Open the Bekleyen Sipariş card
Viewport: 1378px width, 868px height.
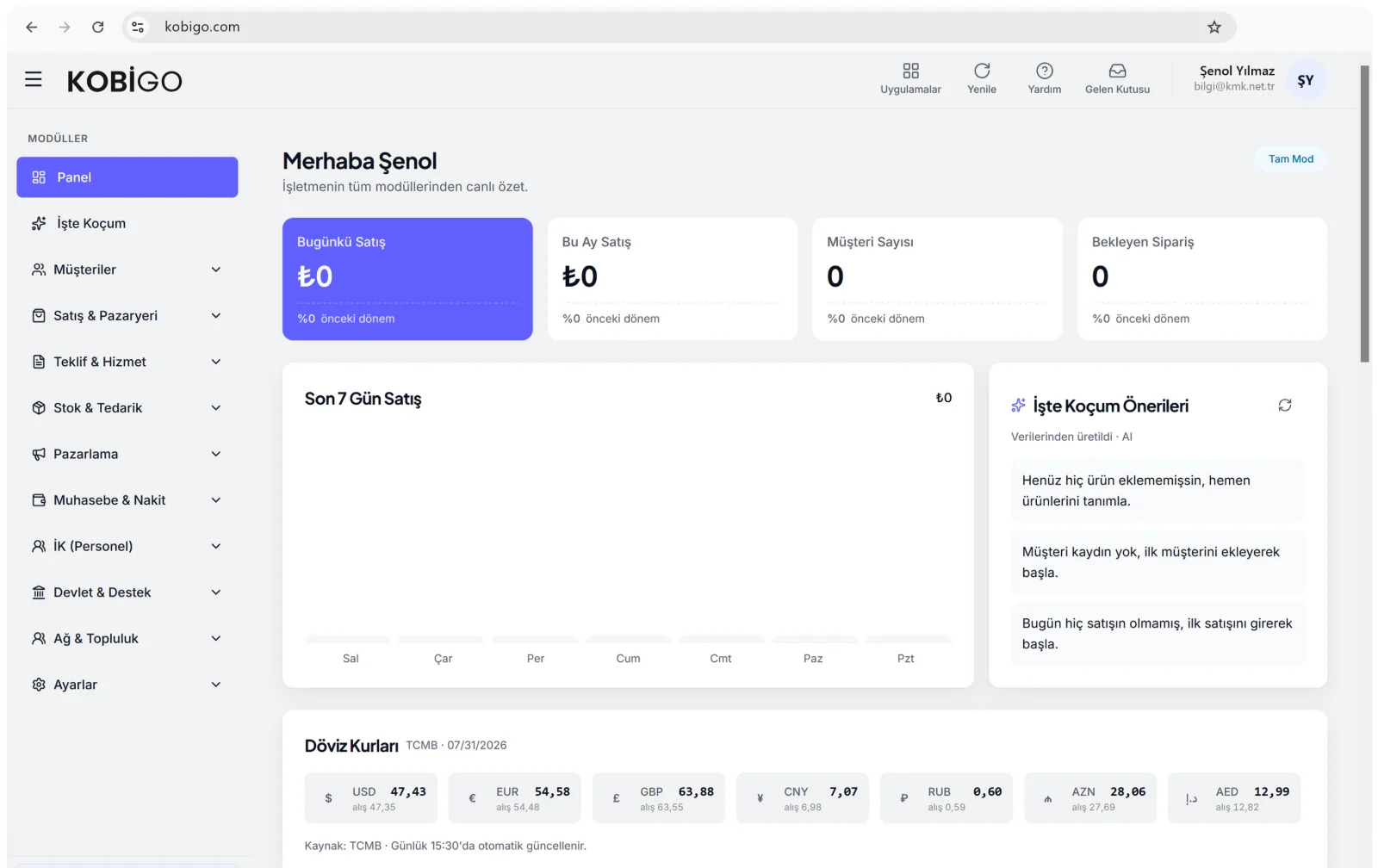[x=1202, y=279]
